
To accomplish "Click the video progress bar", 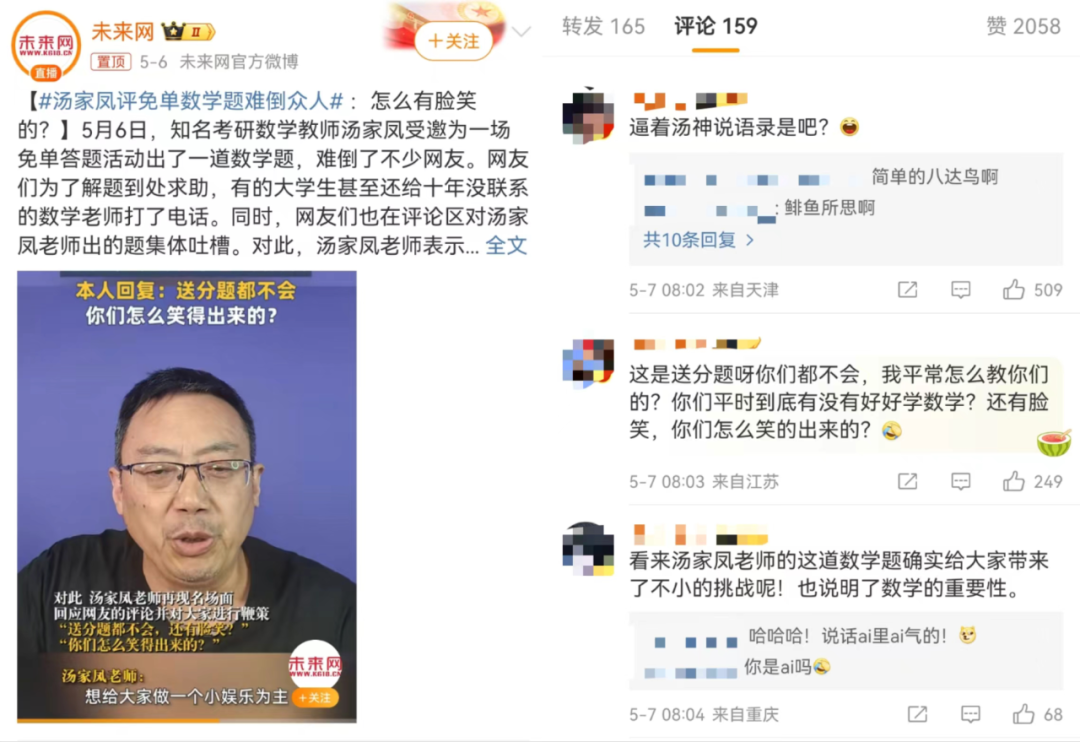I will click(187, 720).
